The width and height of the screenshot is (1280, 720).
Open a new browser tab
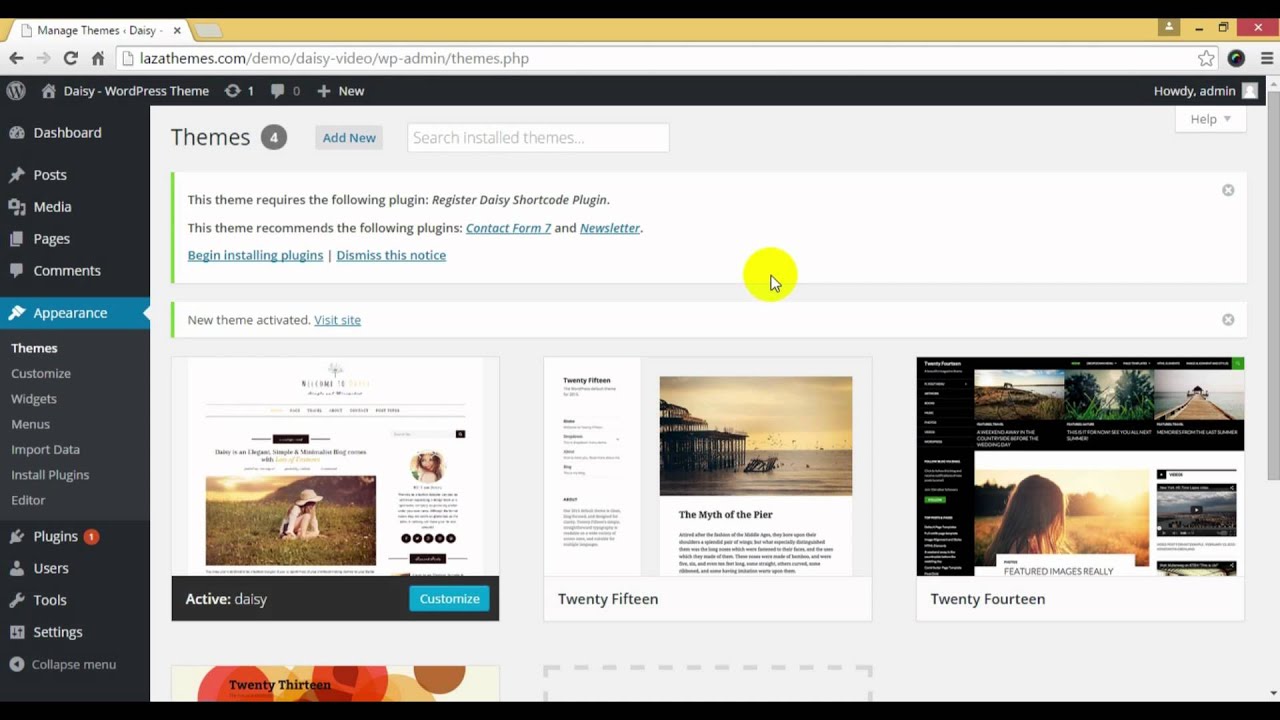(x=208, y=31)
